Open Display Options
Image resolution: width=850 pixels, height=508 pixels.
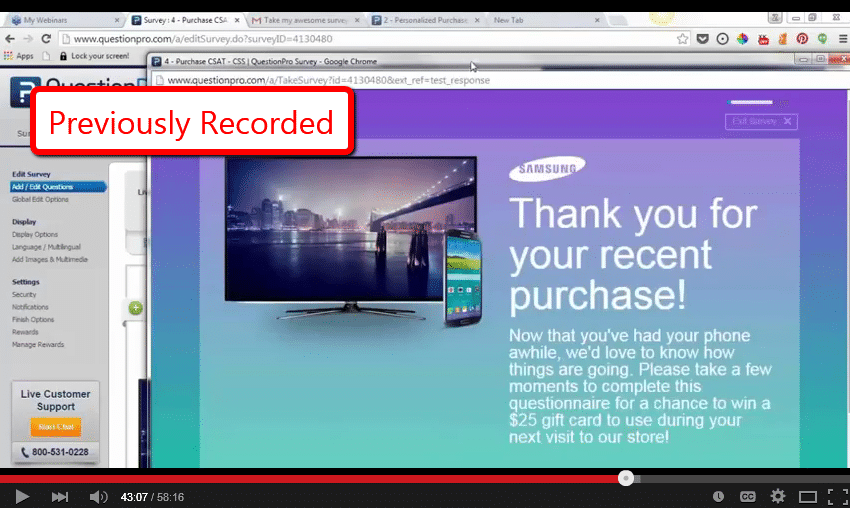pos(35,235)
